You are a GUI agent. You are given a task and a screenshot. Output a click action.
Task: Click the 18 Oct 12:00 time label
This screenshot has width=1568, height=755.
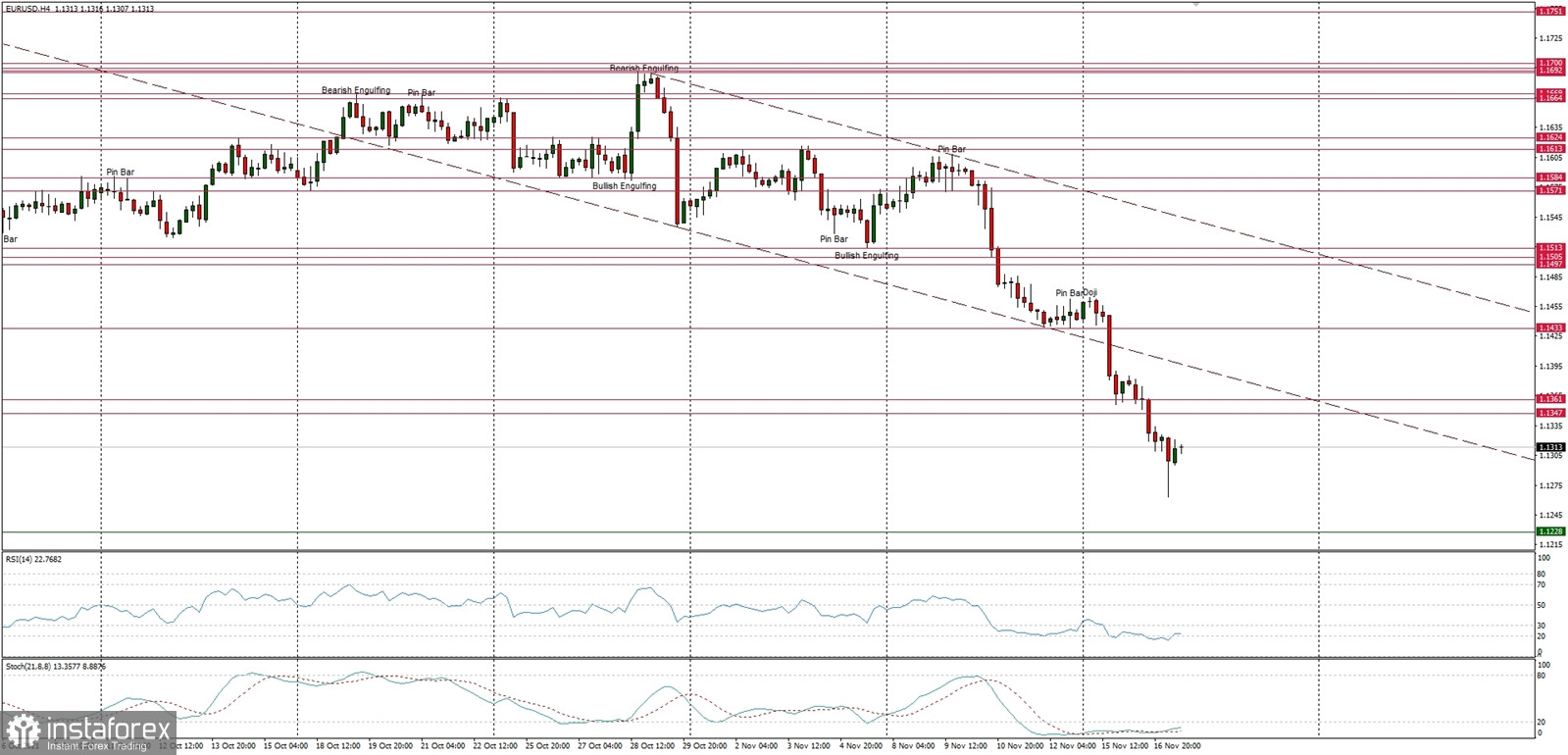tap(337, 746)
